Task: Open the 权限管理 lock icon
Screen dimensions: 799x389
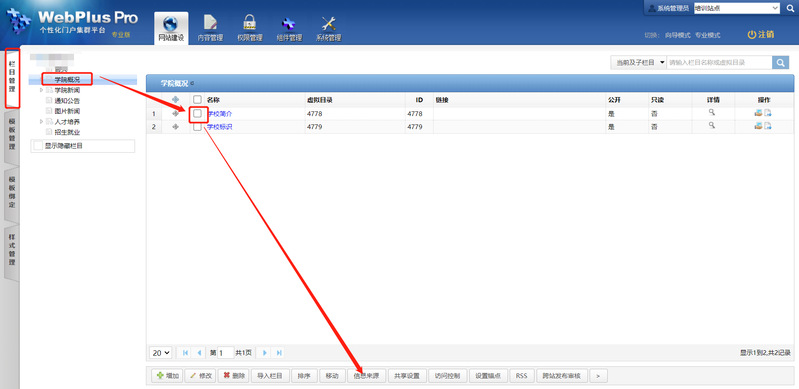Action: [x=250, y=29]
